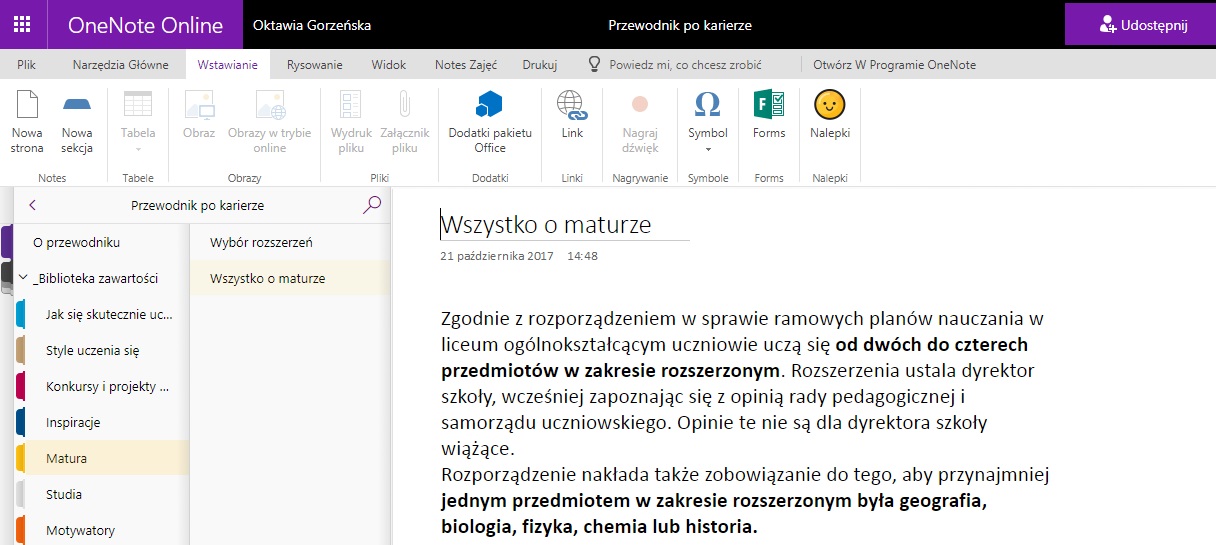Screen dimensions: 1216x545
Task: Open the Symbol dropdown in the ribbon
Action: (707, 122)
